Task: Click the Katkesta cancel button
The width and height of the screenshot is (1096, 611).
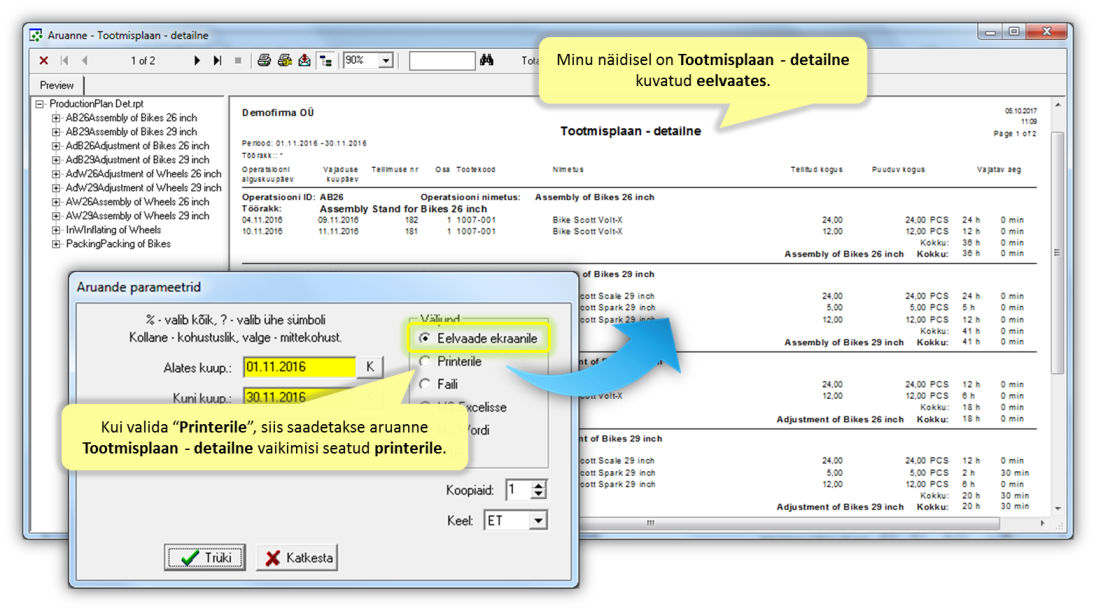Action: point(297,557)
